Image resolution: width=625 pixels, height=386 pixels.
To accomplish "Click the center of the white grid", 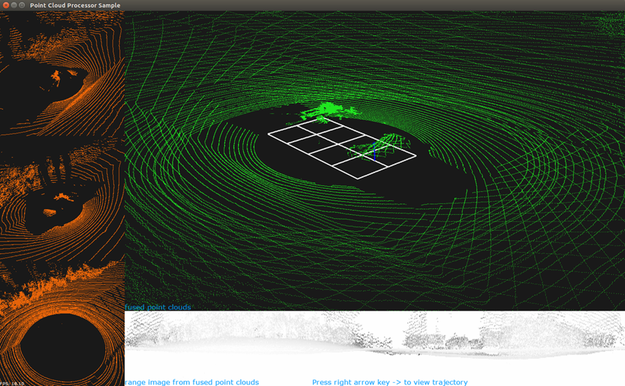I will point(342,148).
